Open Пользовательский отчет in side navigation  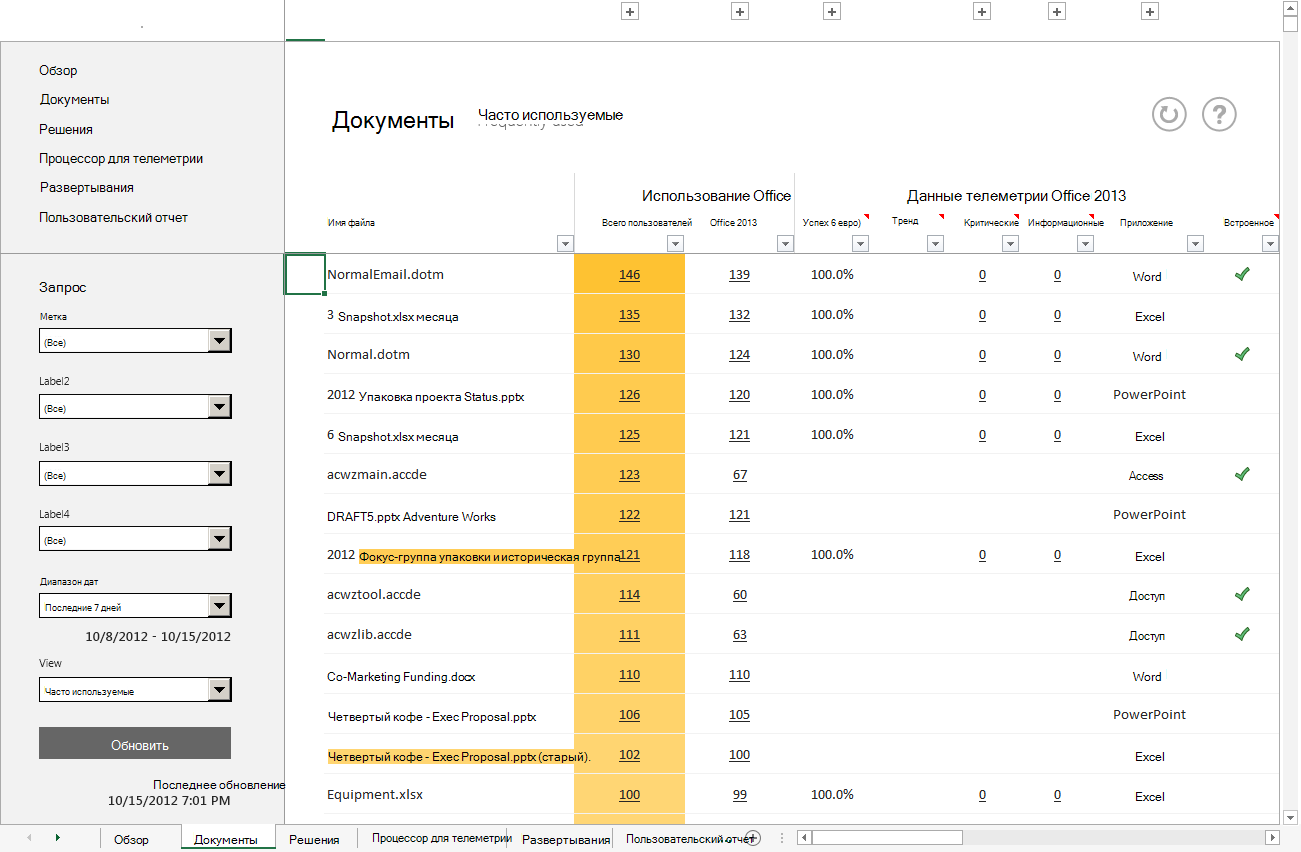tap(114, 217)
